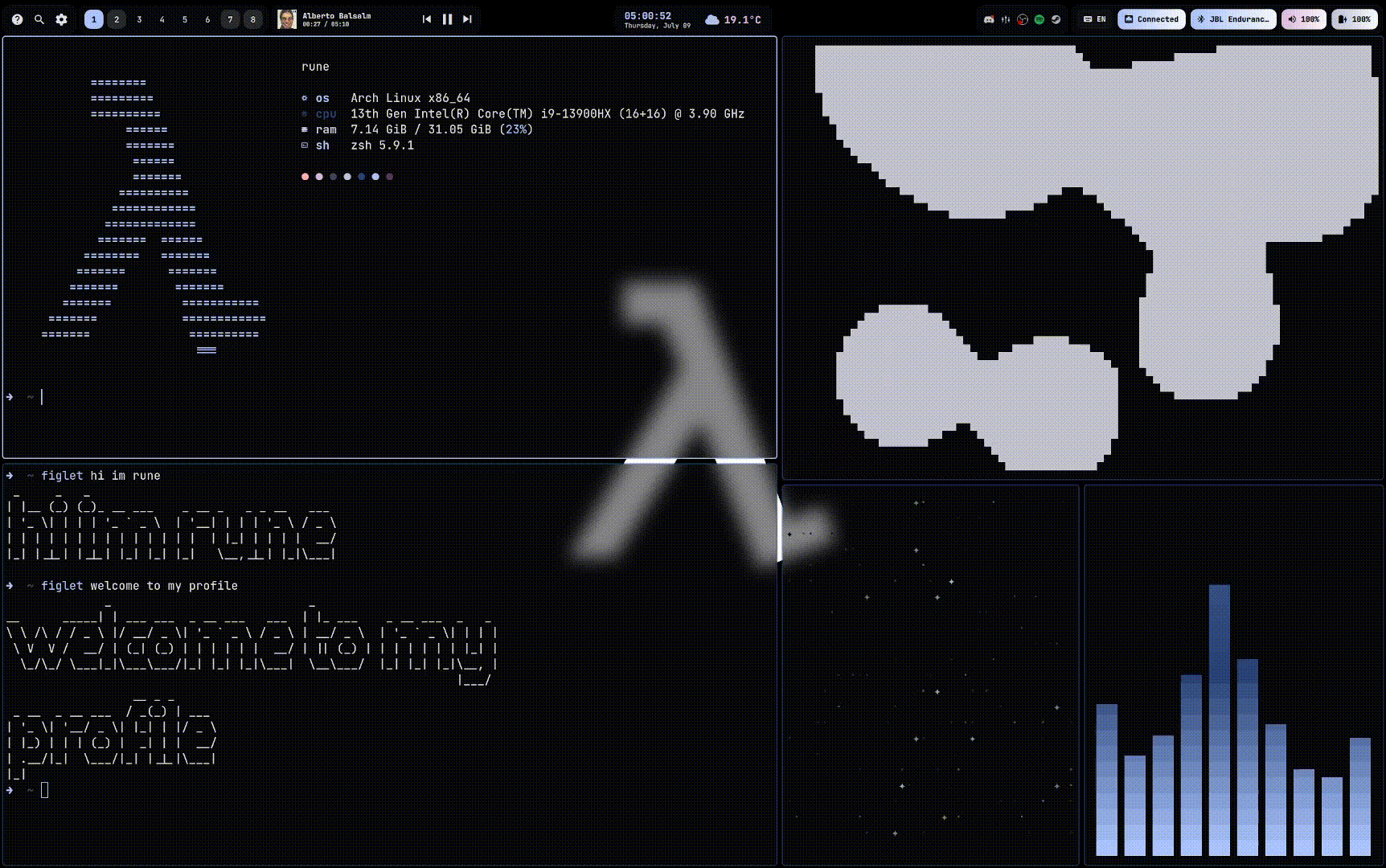
Task: Click the tallest bar in the audio visualizer
Action: coord(1220,720)
